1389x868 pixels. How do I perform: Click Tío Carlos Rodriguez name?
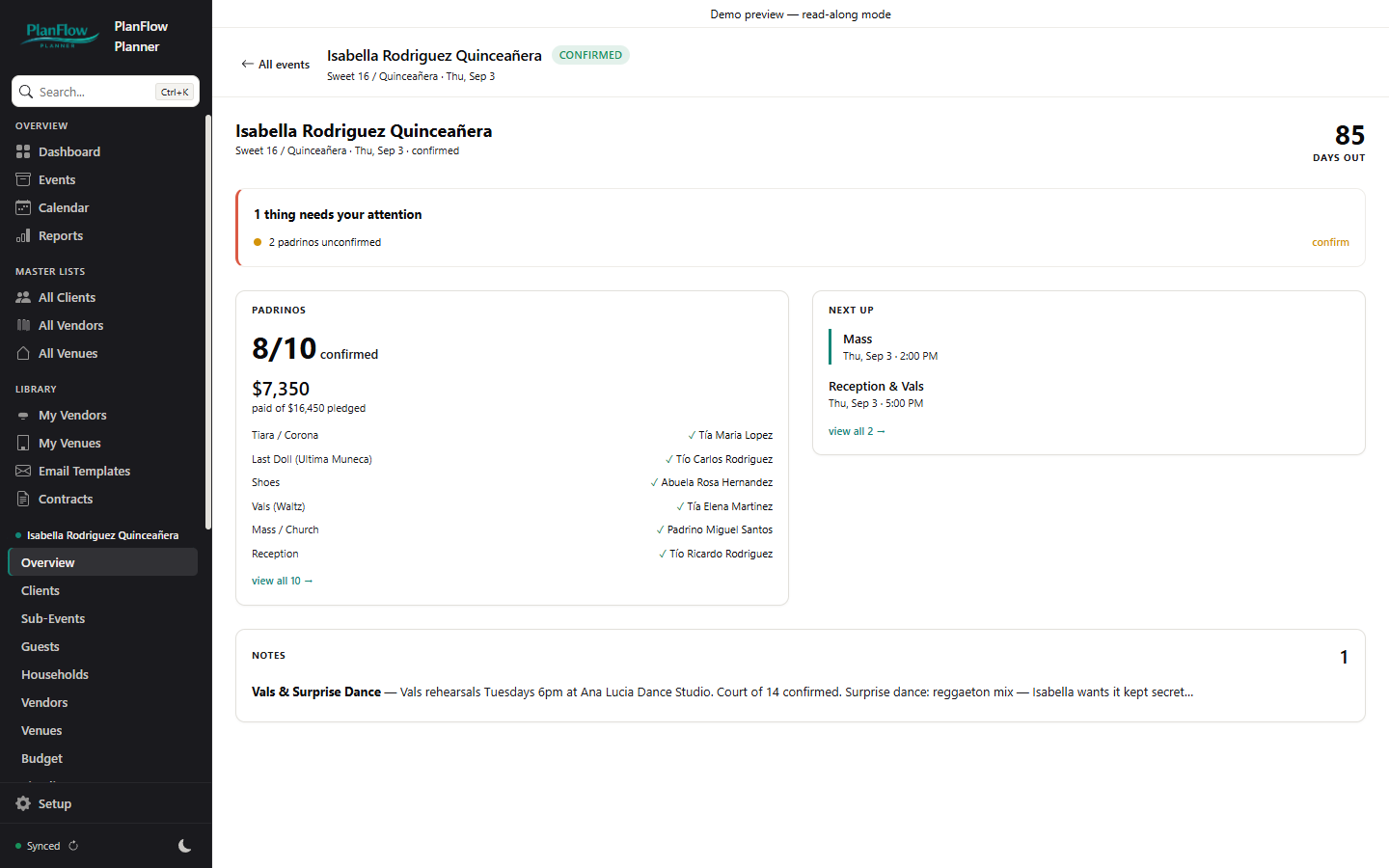pos(723,459)
